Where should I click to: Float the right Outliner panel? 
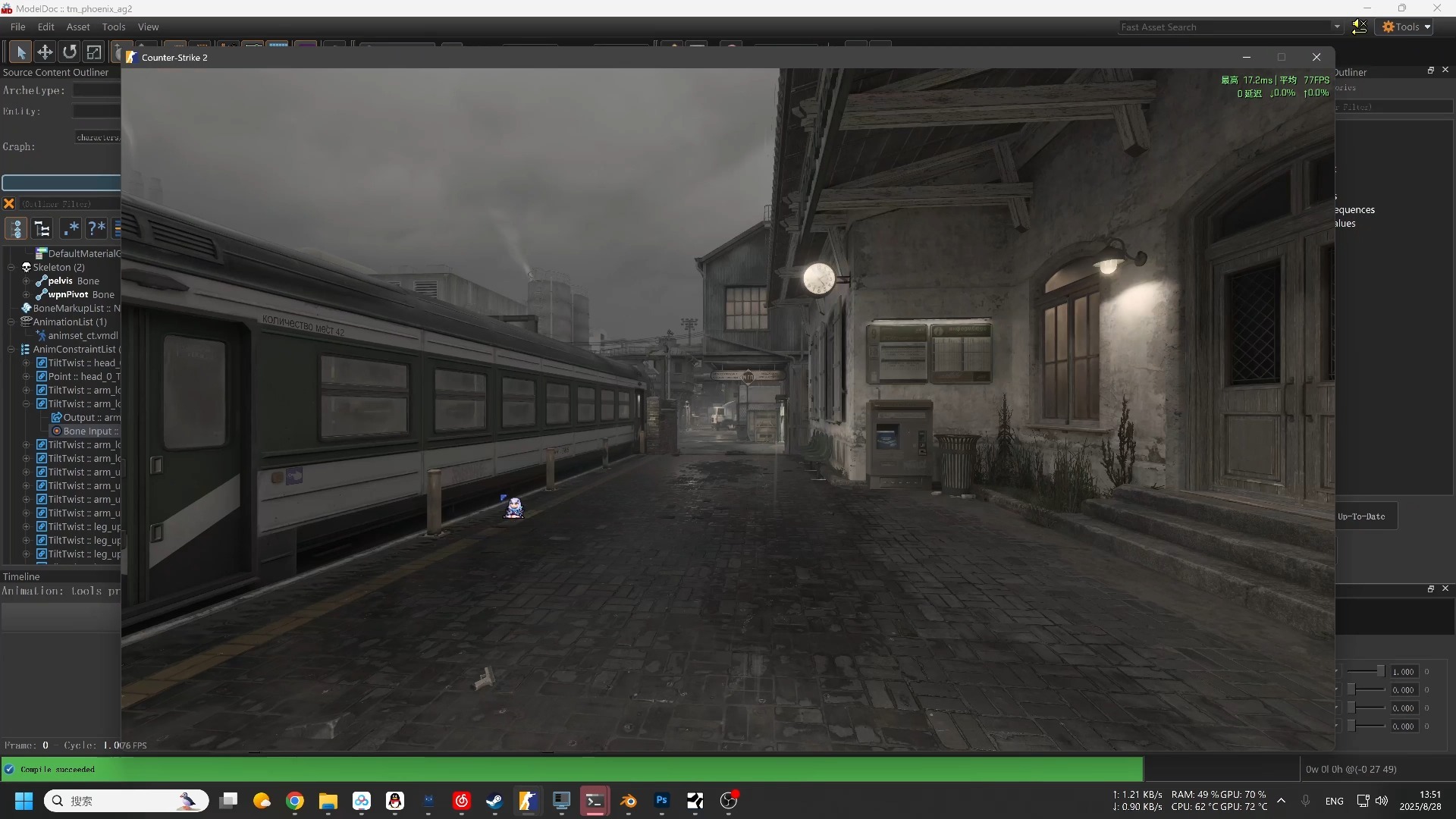click(x=1431, y=70)
